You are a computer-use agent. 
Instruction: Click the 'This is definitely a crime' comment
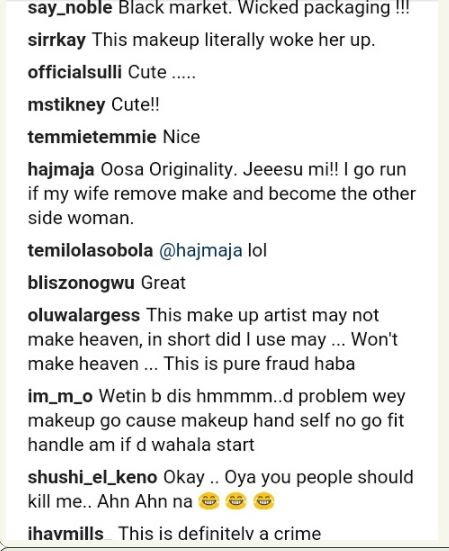tap(219, 534)
